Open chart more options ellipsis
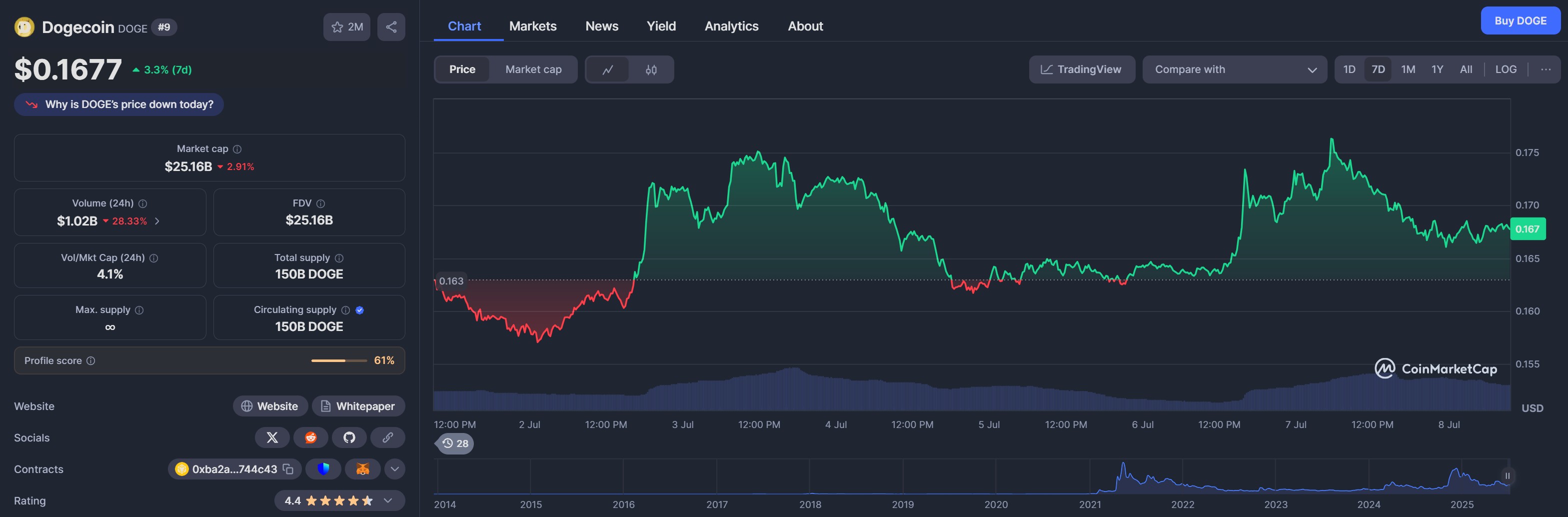This screenshot has width=1568, height=517. pyautogui.click(x=1546, y=69)
